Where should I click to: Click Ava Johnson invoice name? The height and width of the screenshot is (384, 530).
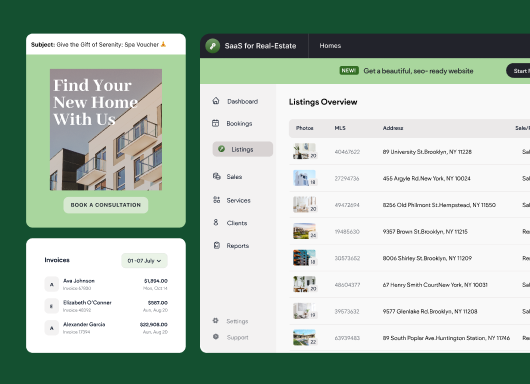(x=79, y=281)
